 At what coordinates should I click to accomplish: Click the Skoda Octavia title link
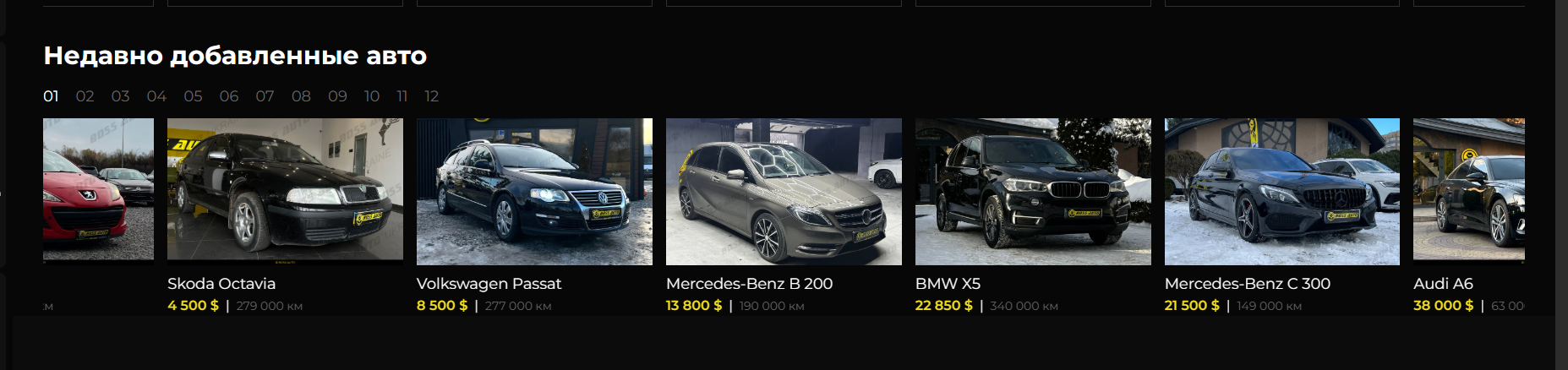pyautogui.click(x=221, y=284)
